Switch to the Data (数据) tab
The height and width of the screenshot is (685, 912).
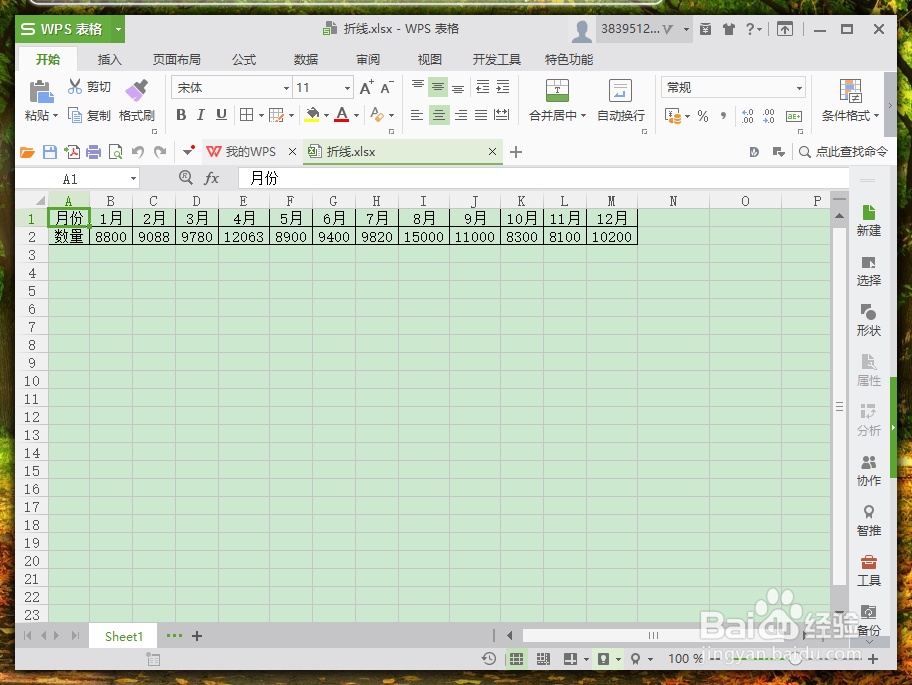click(x=306, y=60)
